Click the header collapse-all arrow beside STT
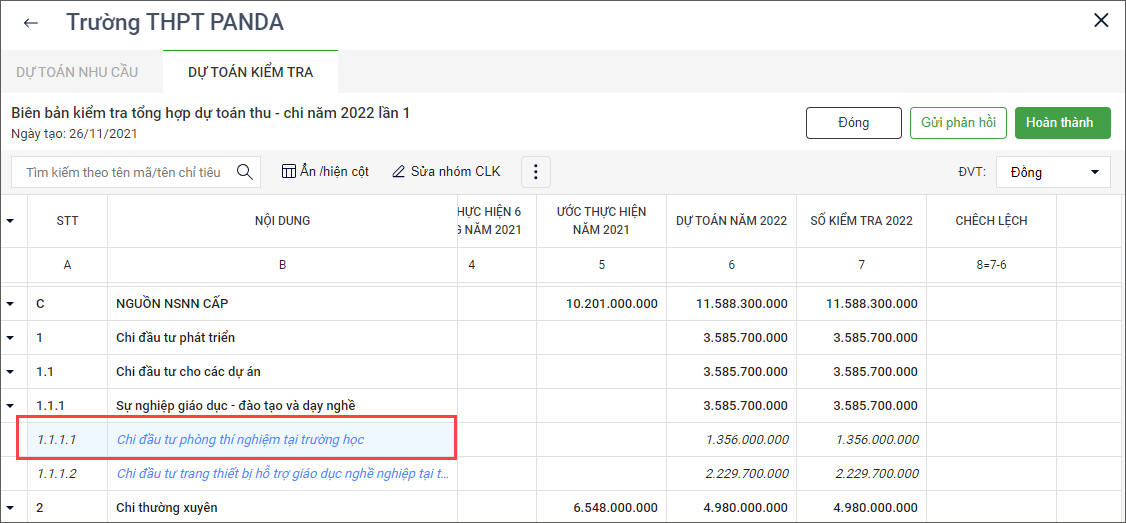Image resolution: width=1126 pixels, height=523 pixels. click(x=11, y=221)
